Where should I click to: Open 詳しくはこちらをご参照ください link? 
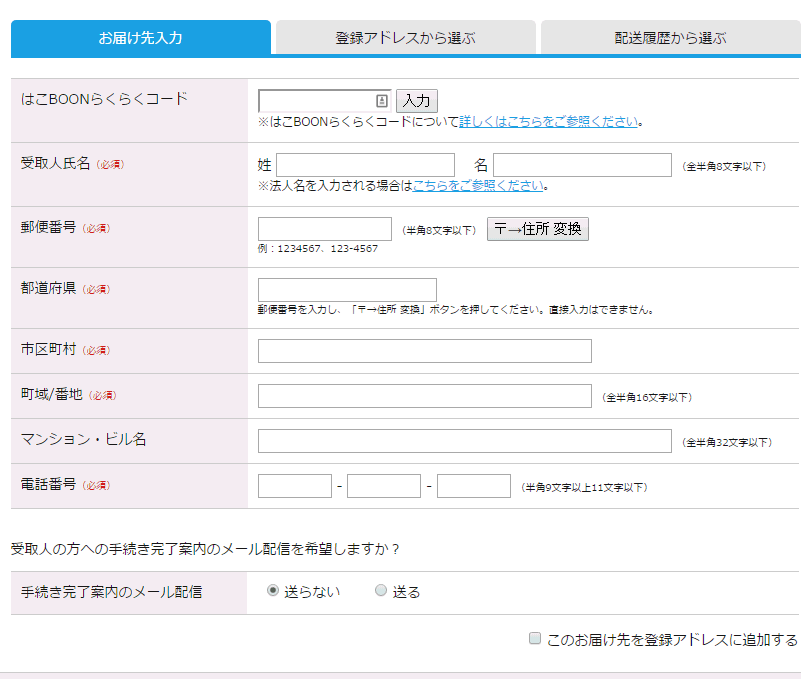click(x=548, y=122)
